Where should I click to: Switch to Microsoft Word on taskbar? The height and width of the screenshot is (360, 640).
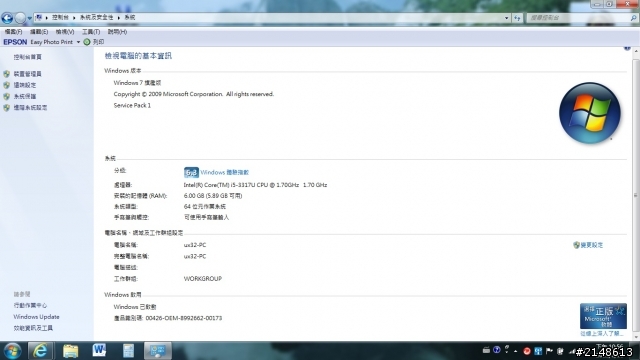pyautogui.click(x=99, y=351)
